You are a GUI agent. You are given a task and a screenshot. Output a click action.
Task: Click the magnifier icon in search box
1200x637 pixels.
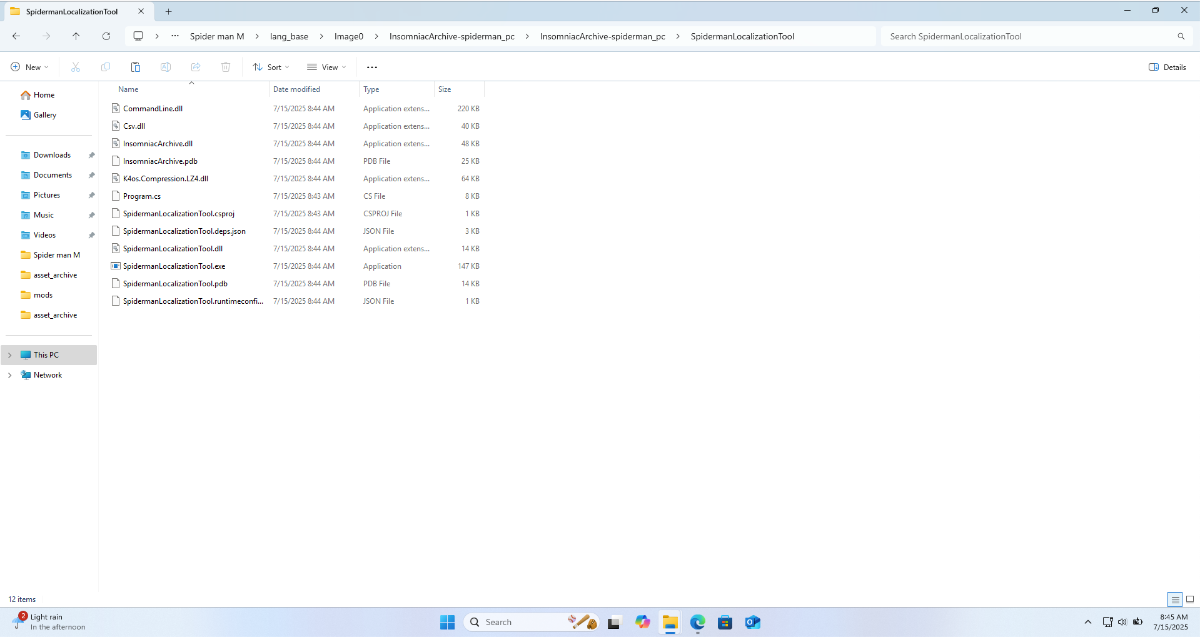(x=1181, y=36)
